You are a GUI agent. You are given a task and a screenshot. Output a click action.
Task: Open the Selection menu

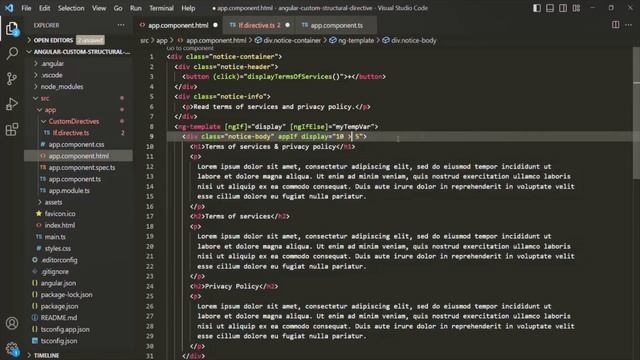(x=71, y=8)
